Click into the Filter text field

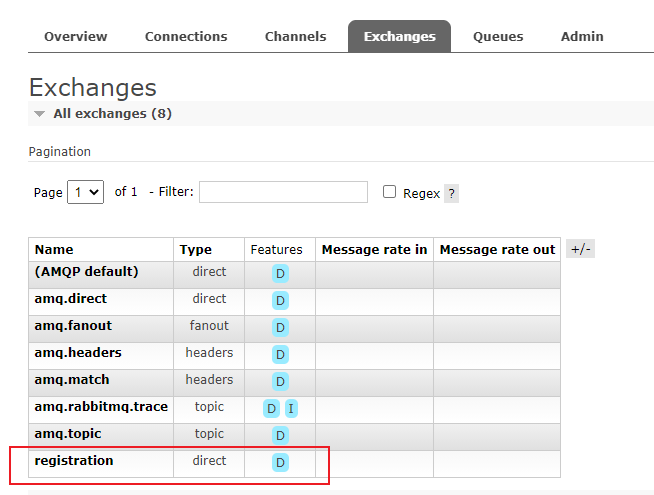[x=283, y=192]
